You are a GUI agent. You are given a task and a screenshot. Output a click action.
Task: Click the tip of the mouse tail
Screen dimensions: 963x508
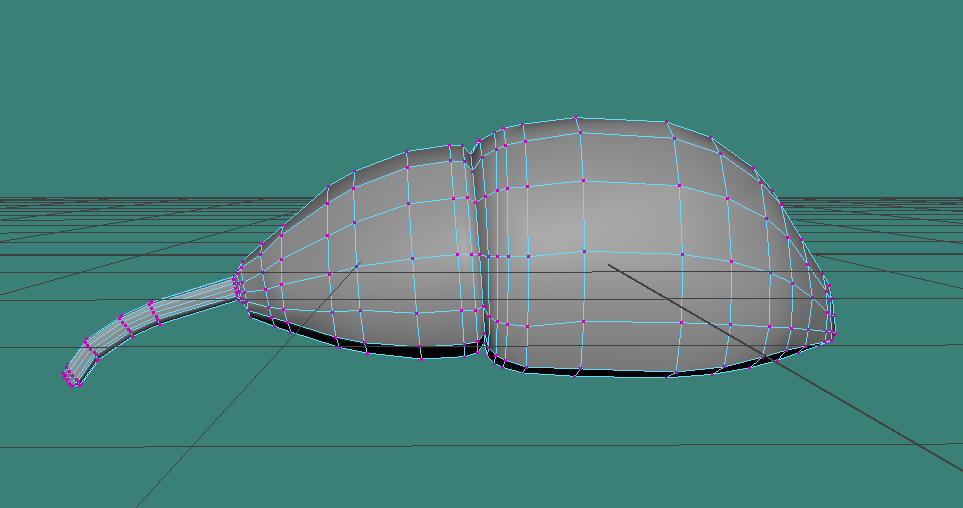[x=71, y=378]
